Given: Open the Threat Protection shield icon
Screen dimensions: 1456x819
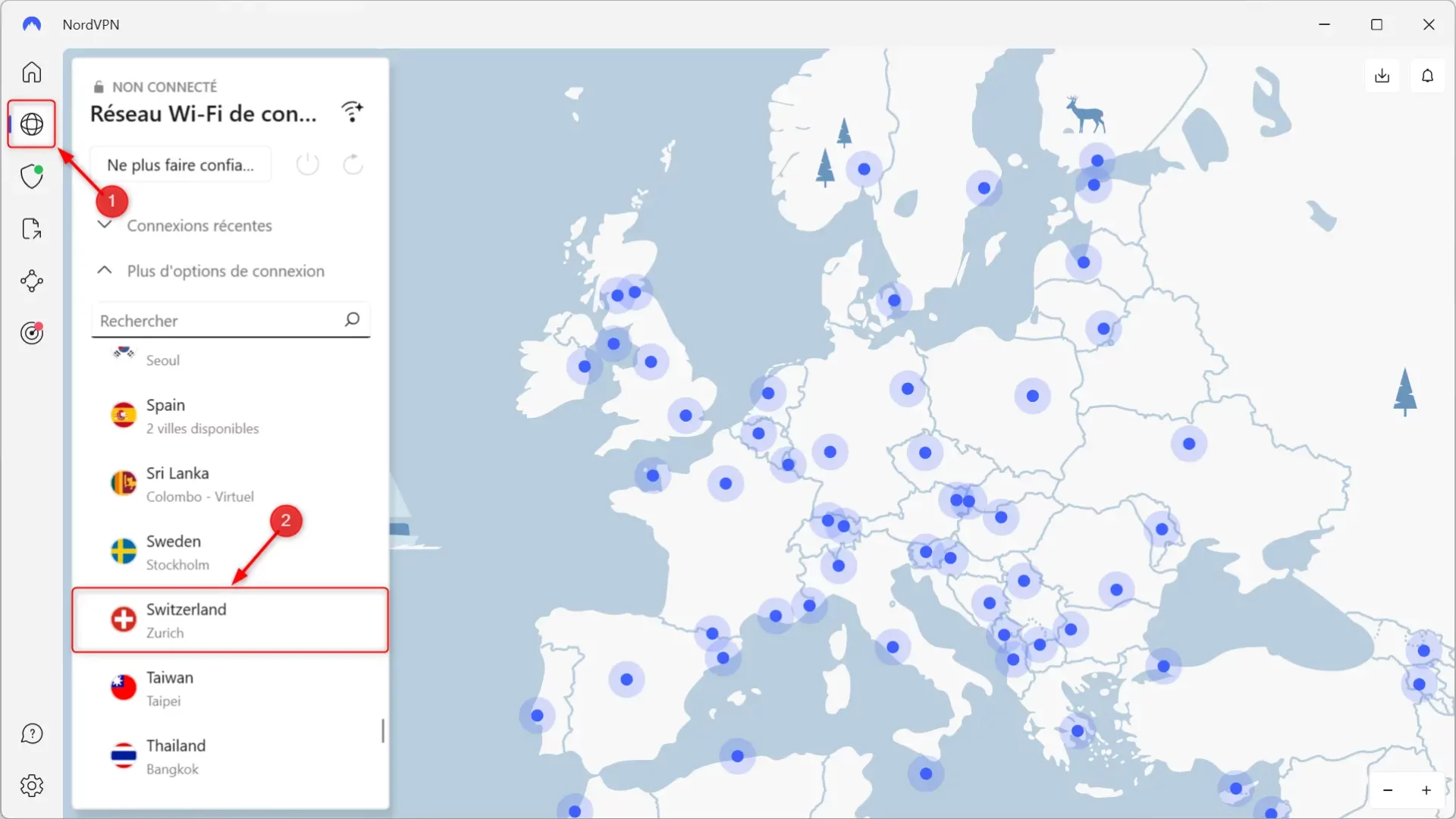Looking at the screenshot, I should point(32,176).
